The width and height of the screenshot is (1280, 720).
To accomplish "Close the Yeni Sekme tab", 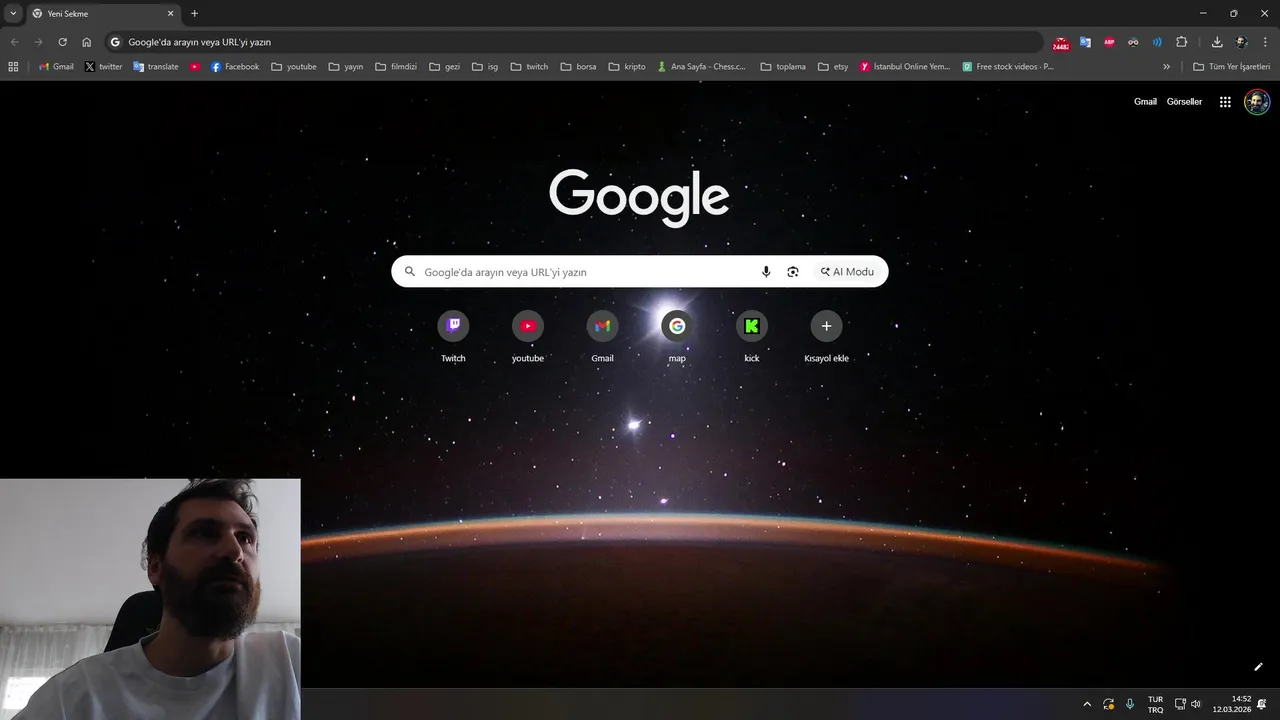I will (170, 14).
